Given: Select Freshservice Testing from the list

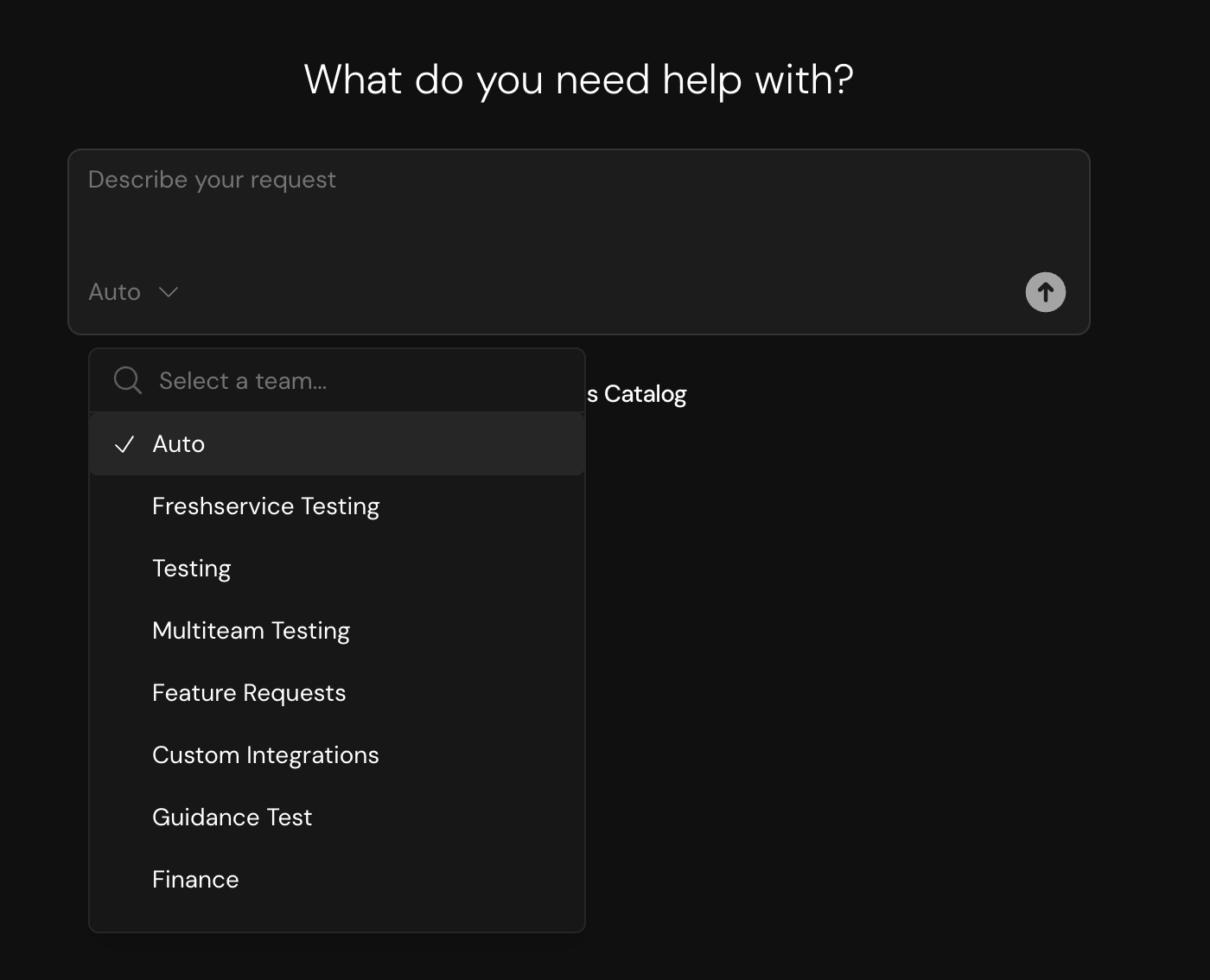Looking at the screenshot, I should [x=265, y=506].
